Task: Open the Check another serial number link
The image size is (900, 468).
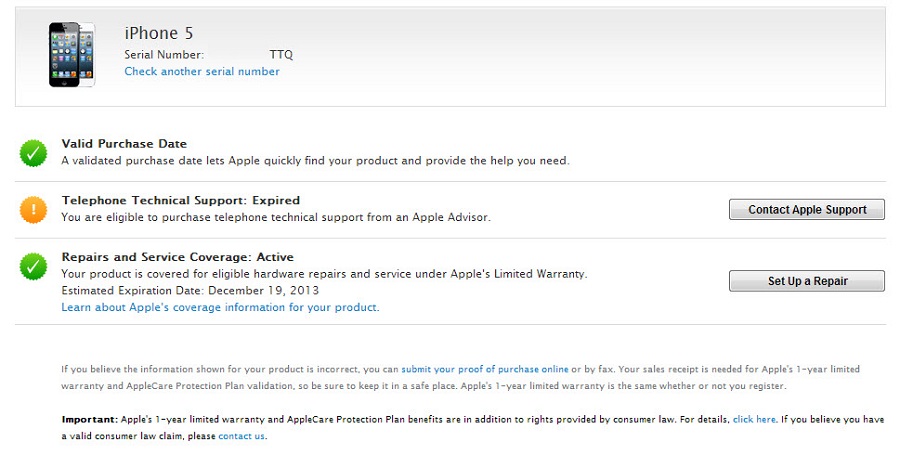Action: (x=202, y=72)
